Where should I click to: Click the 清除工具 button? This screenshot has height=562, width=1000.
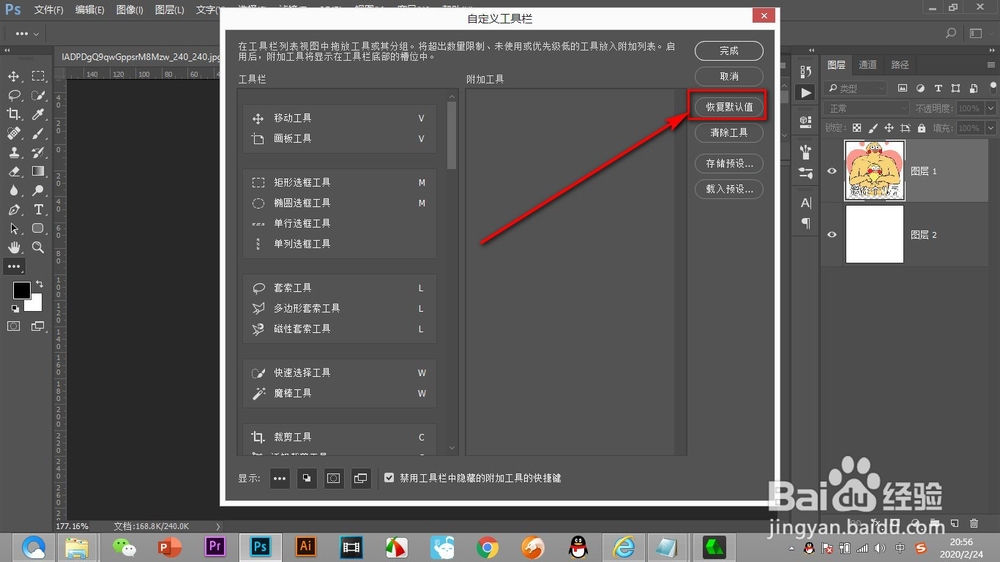tap(729, 132)
